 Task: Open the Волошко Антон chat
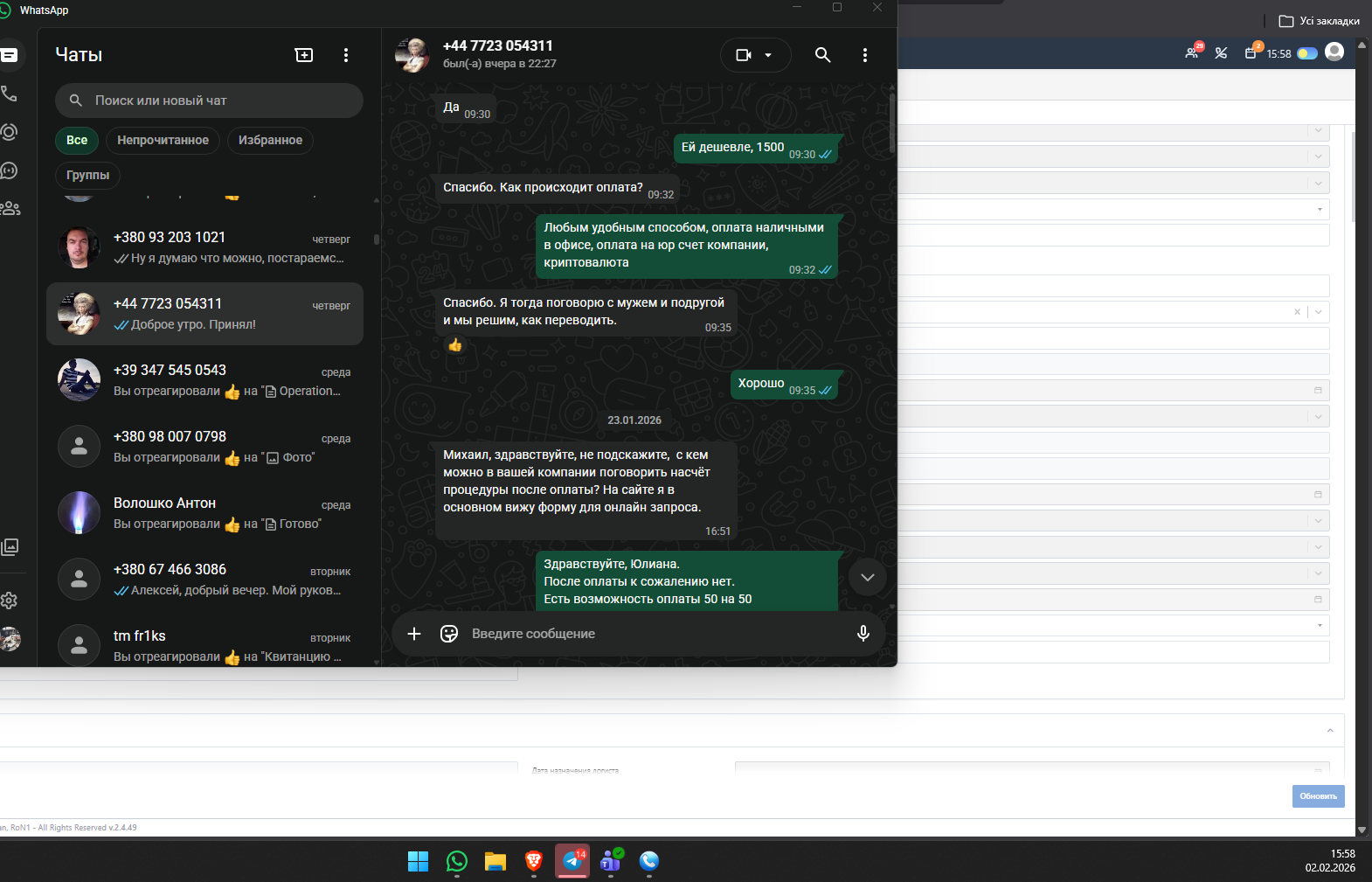[204, 513]
